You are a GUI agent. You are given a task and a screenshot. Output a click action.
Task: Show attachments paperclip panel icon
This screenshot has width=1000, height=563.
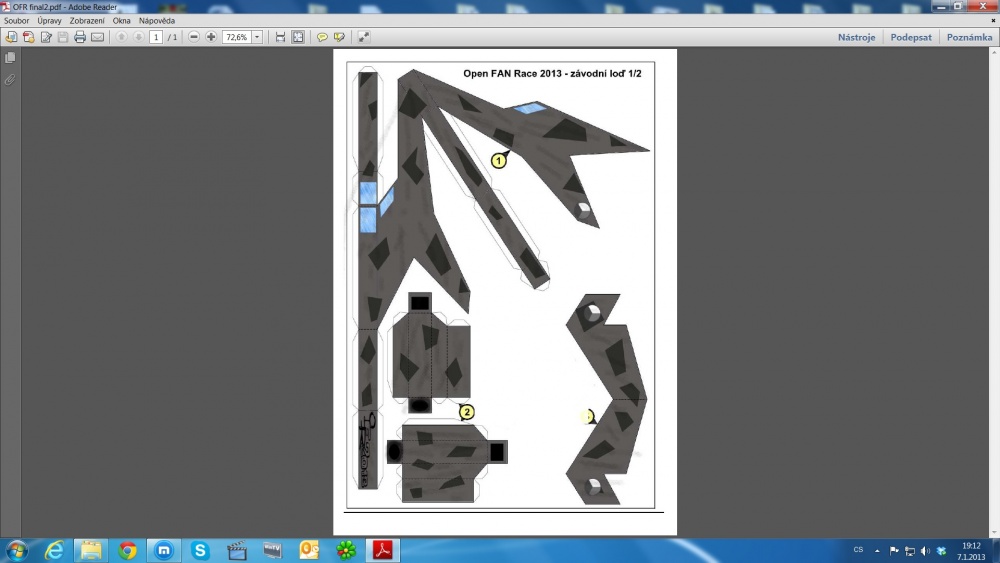[10, 80]
